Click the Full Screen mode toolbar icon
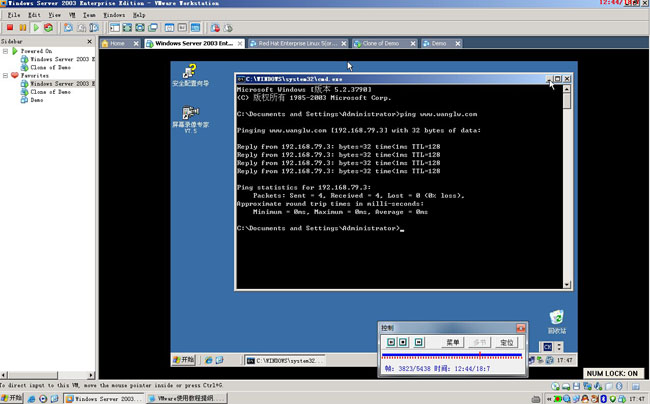This screenshot has width=650, height=404. [127, 28]
